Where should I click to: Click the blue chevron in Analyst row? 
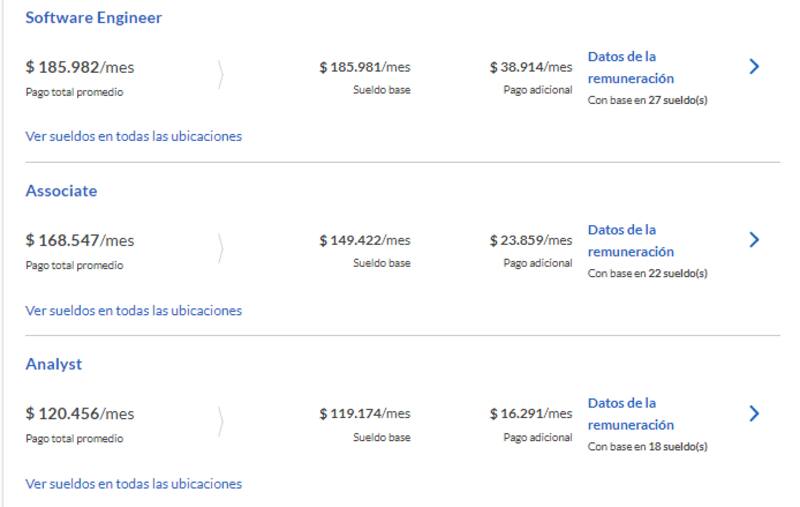754,413
